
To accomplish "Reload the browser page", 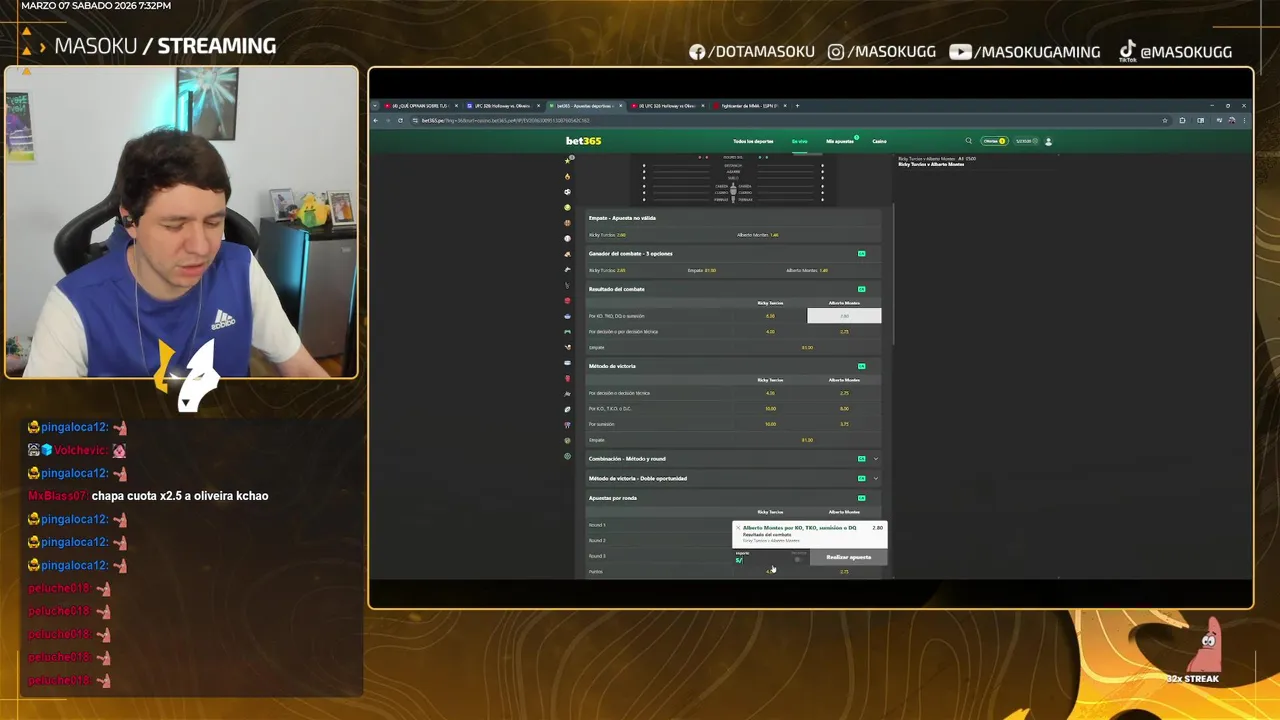I will pos(400,120).
